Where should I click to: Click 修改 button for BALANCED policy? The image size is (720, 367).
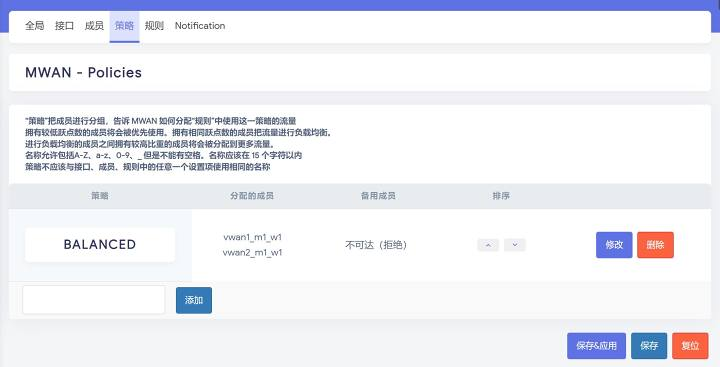pos(614,245)
